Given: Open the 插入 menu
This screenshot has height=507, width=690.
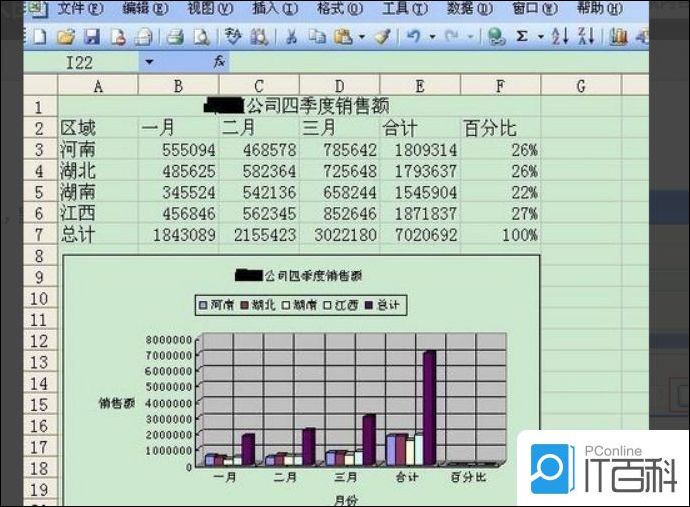Looking at the screenshot, I should coord(275,8).
